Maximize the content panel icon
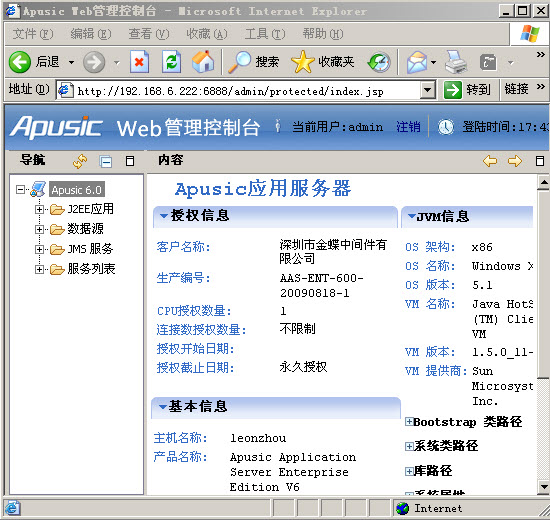This screenshot has width=550, height=520. pos(540,161)
